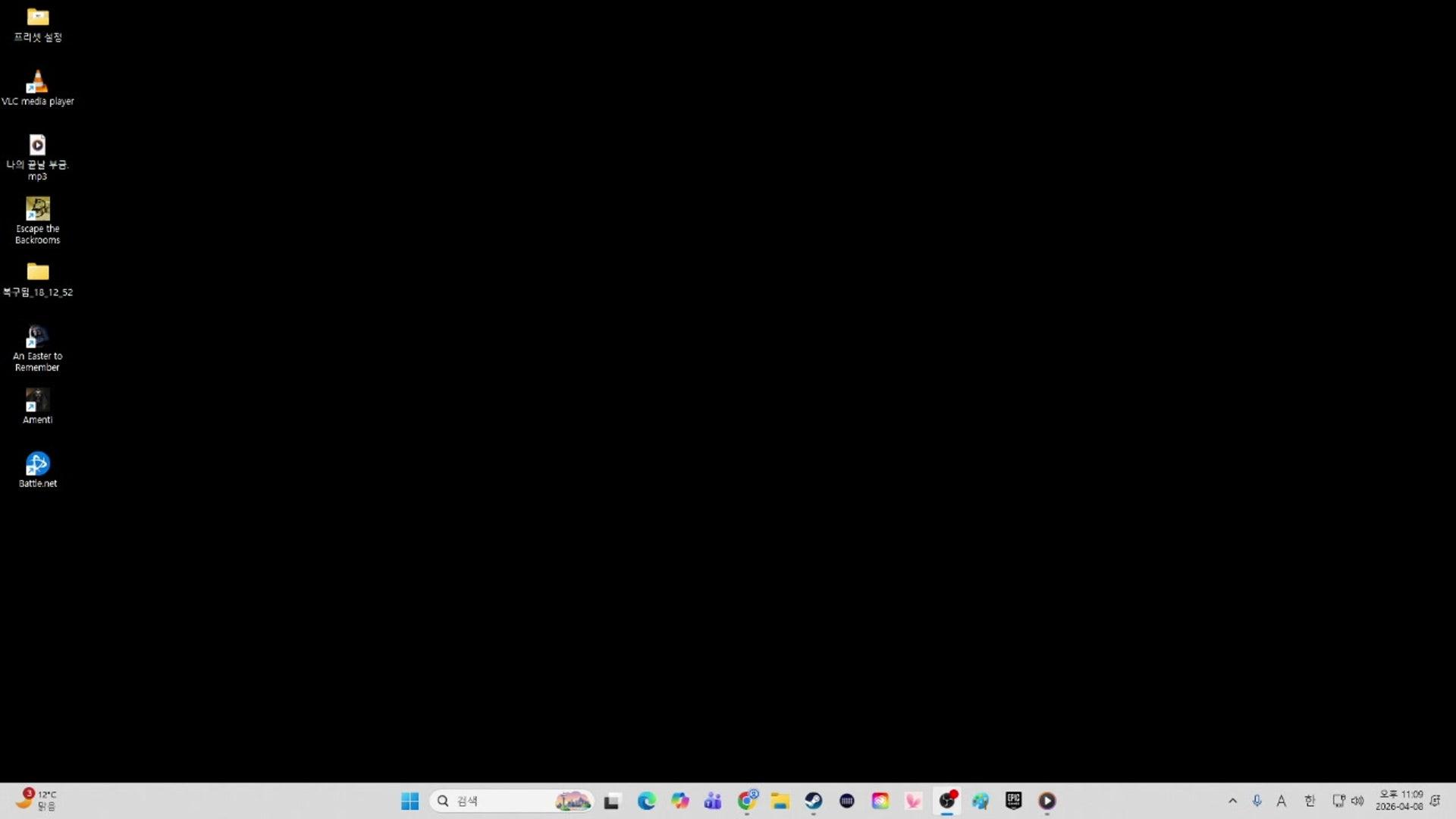Click the Amenti game shortcut

tap(37, 400)
